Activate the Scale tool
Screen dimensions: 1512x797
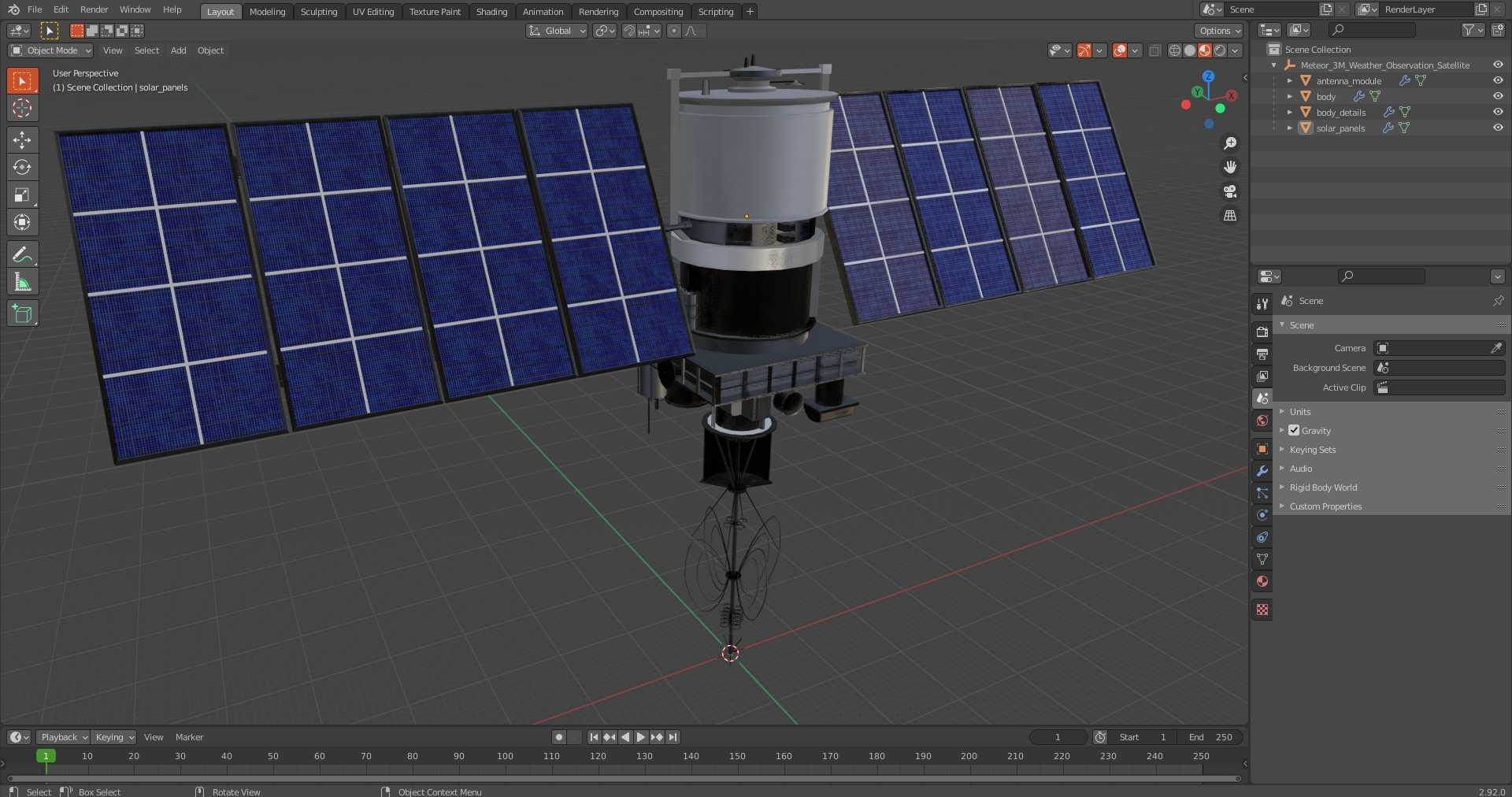[x=22, y=195]
